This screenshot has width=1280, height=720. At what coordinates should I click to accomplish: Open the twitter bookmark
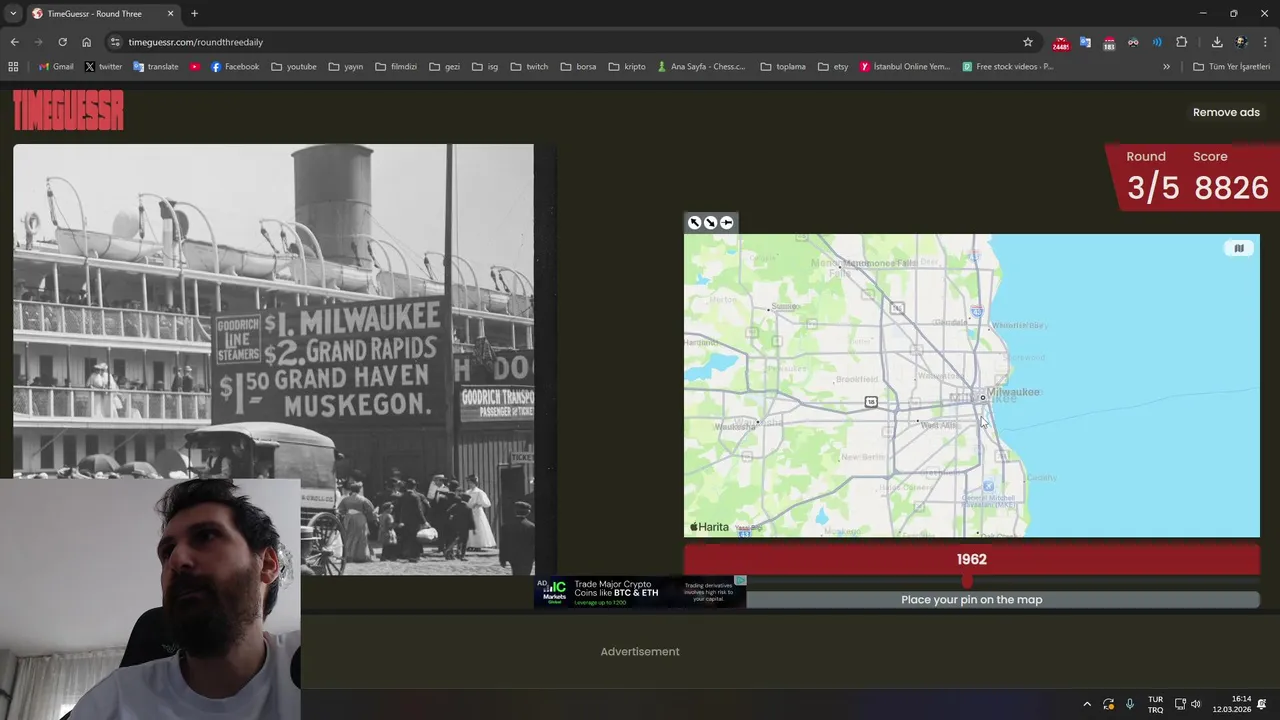(103, 67)
